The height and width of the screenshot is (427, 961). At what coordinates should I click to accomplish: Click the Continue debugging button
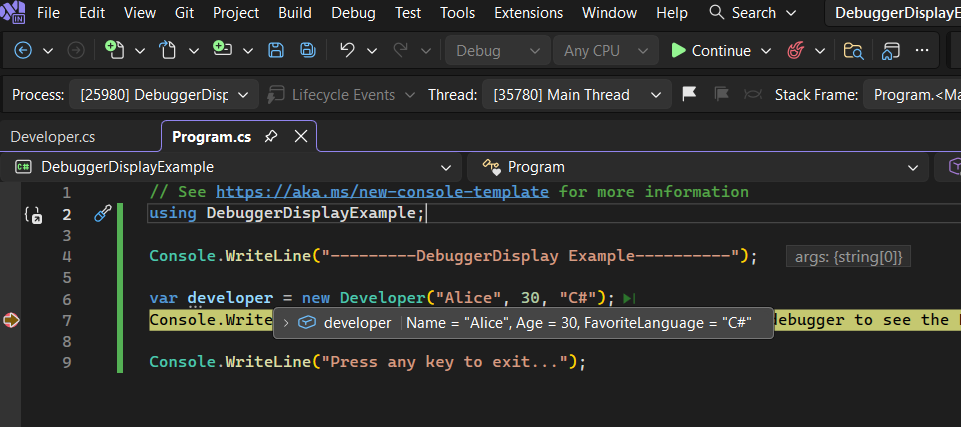pyautogui.click(x=710, y=50)
